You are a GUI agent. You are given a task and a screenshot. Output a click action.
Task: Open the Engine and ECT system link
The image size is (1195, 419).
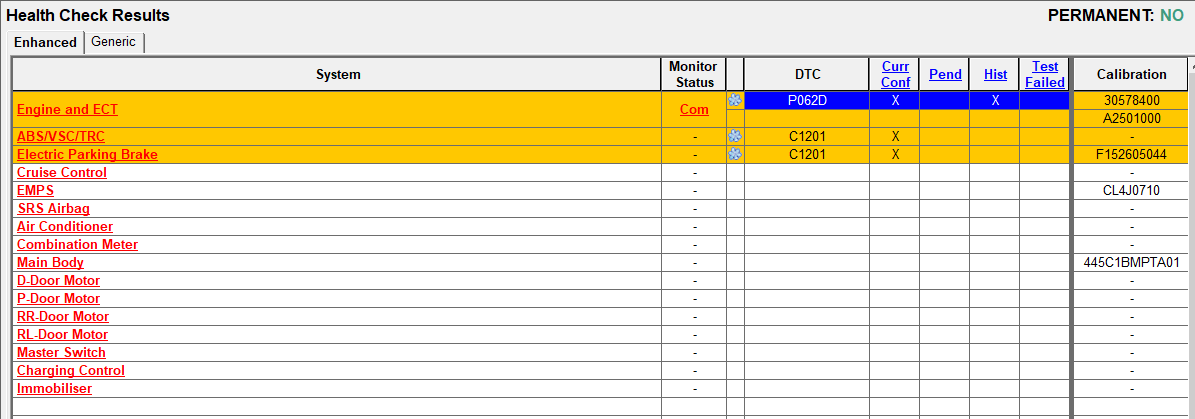pos(67,109)
